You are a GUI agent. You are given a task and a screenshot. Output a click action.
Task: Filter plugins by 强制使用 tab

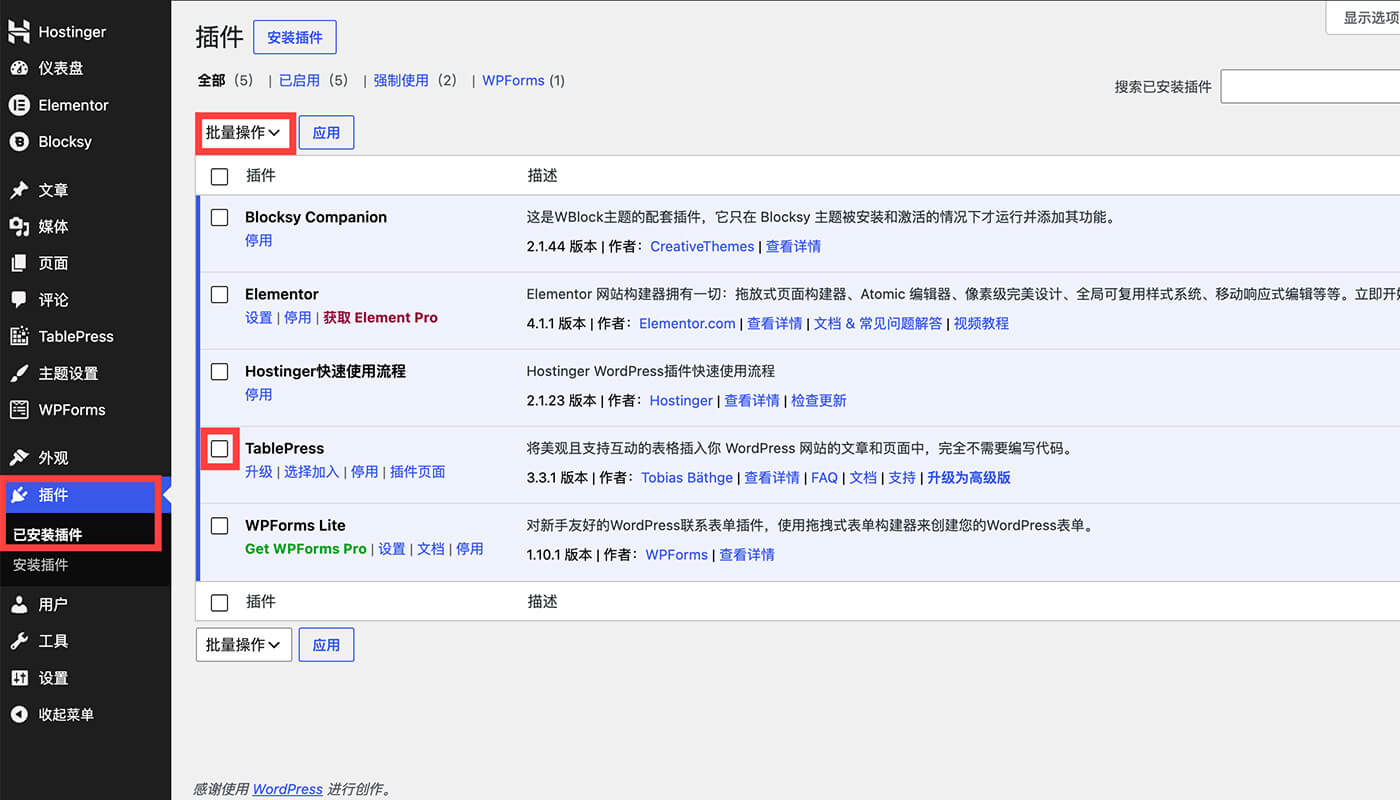pos(401,80)
